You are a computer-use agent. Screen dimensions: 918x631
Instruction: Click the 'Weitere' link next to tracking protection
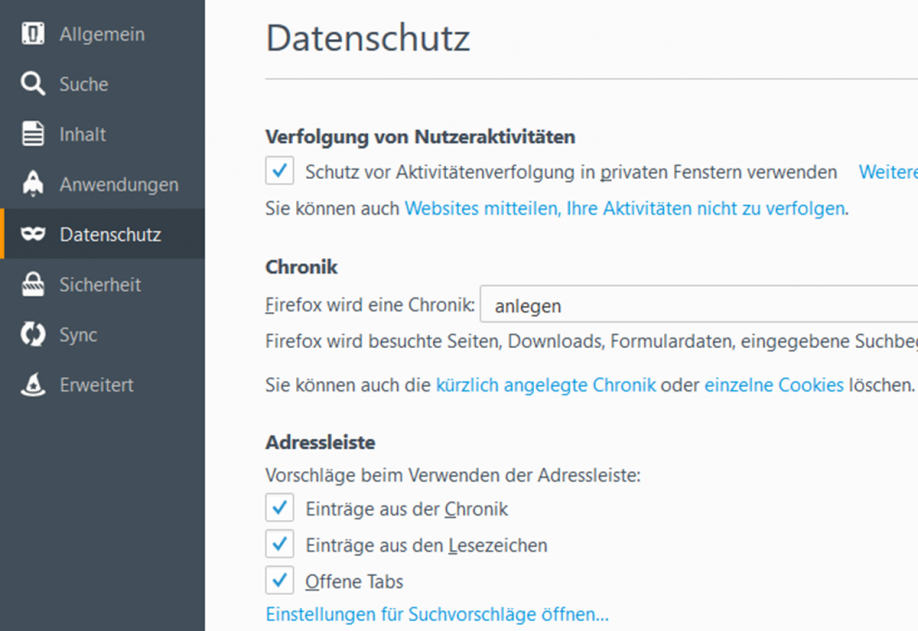[887, 172]
